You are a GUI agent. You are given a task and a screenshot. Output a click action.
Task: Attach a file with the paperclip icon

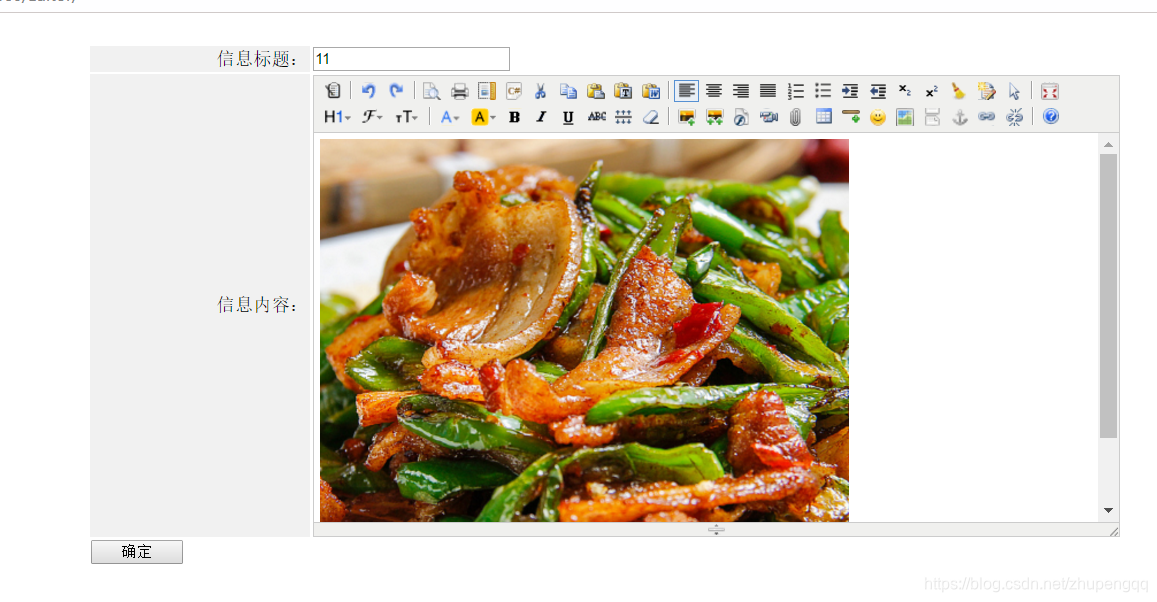click(x=795, y=117)
